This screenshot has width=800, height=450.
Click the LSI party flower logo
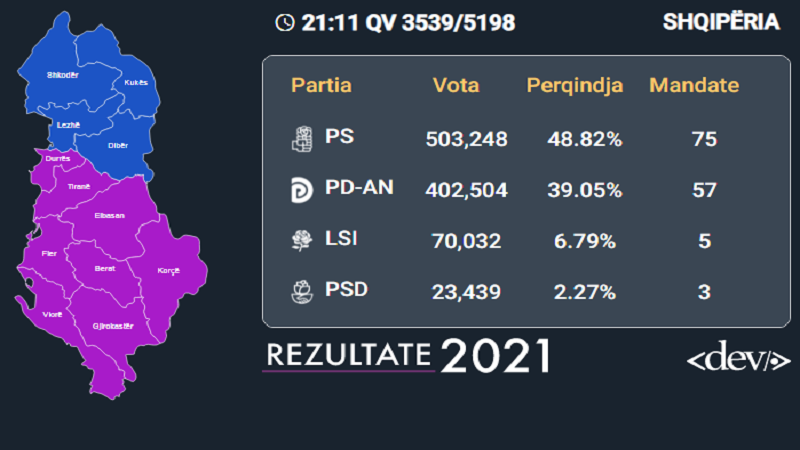(302, 240)
